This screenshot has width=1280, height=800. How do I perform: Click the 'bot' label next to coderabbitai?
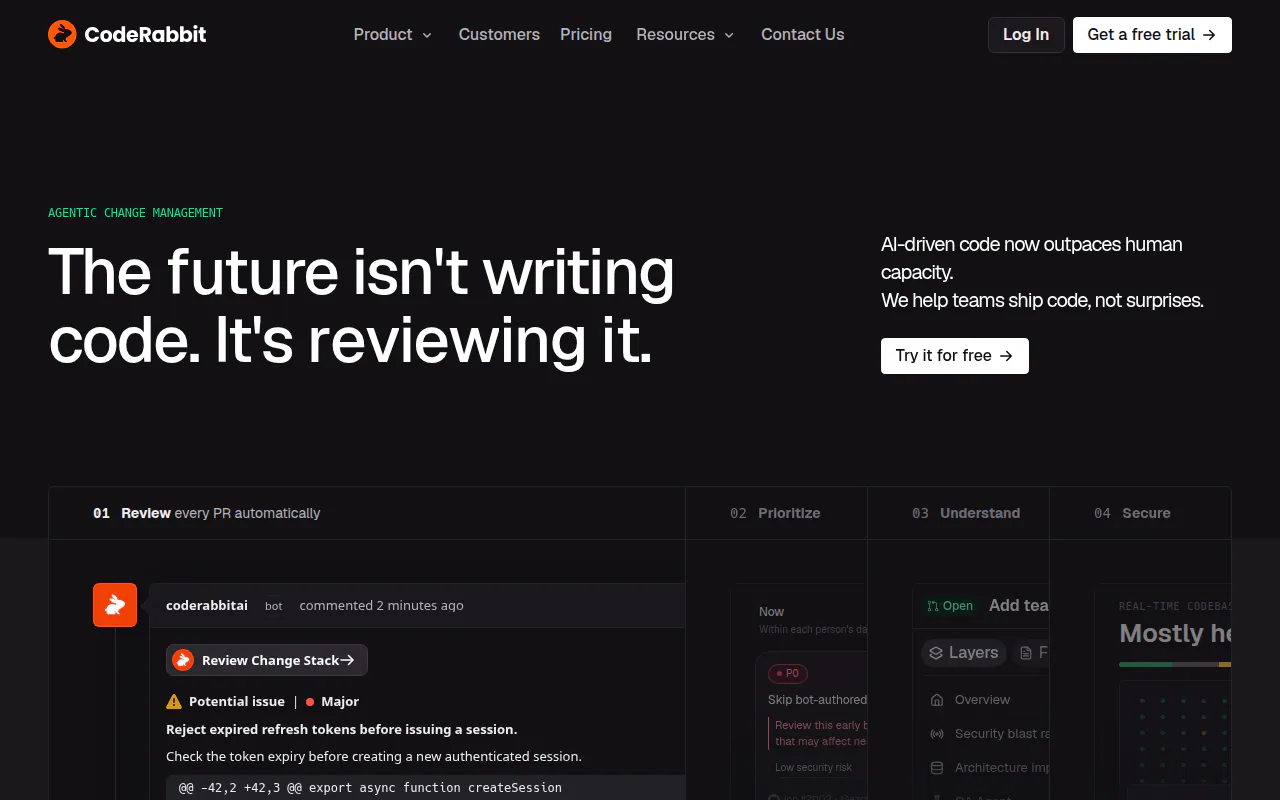click(x=274, y=606)
